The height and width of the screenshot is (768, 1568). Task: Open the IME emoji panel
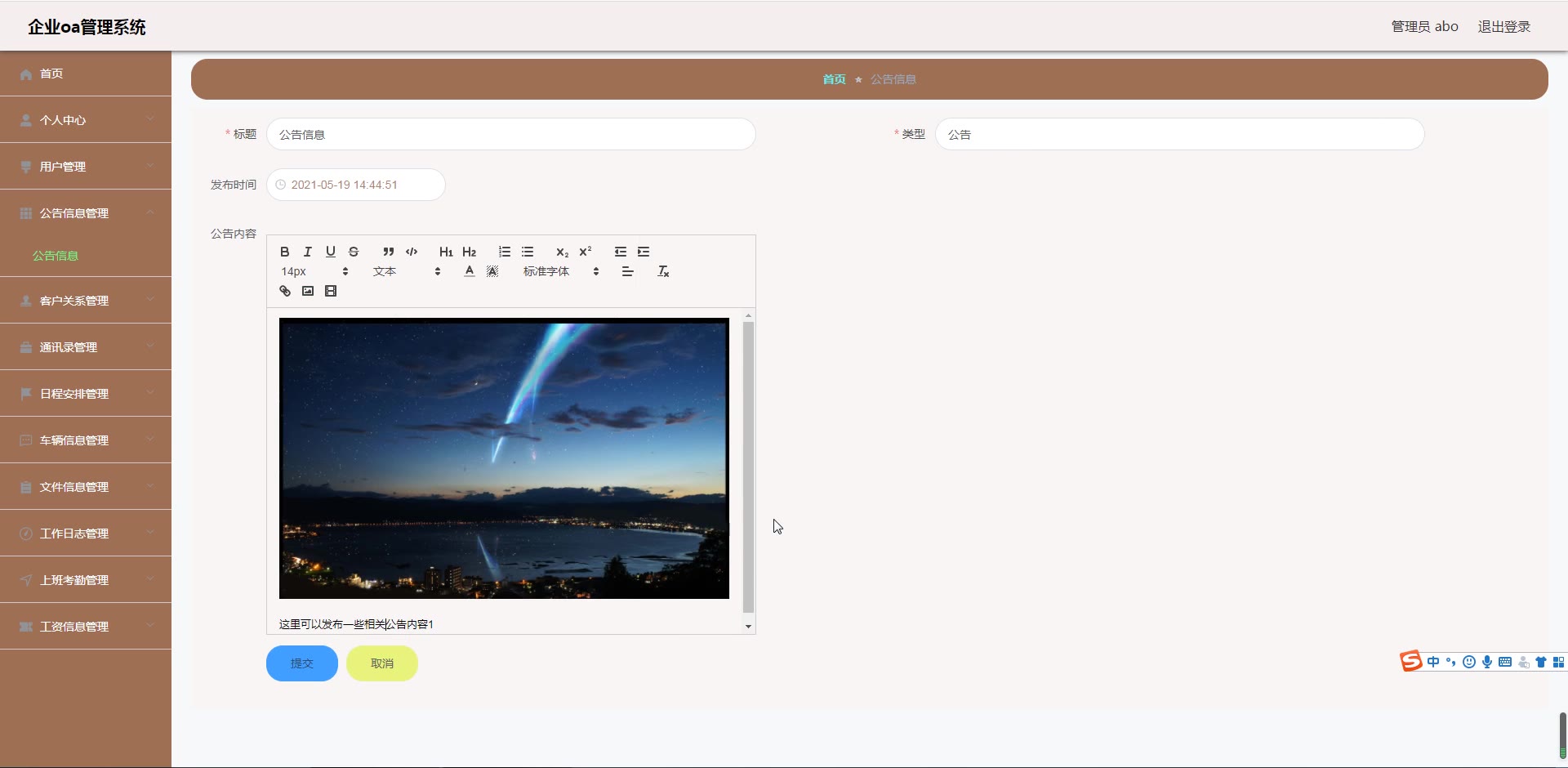[x=1469, y=662]
